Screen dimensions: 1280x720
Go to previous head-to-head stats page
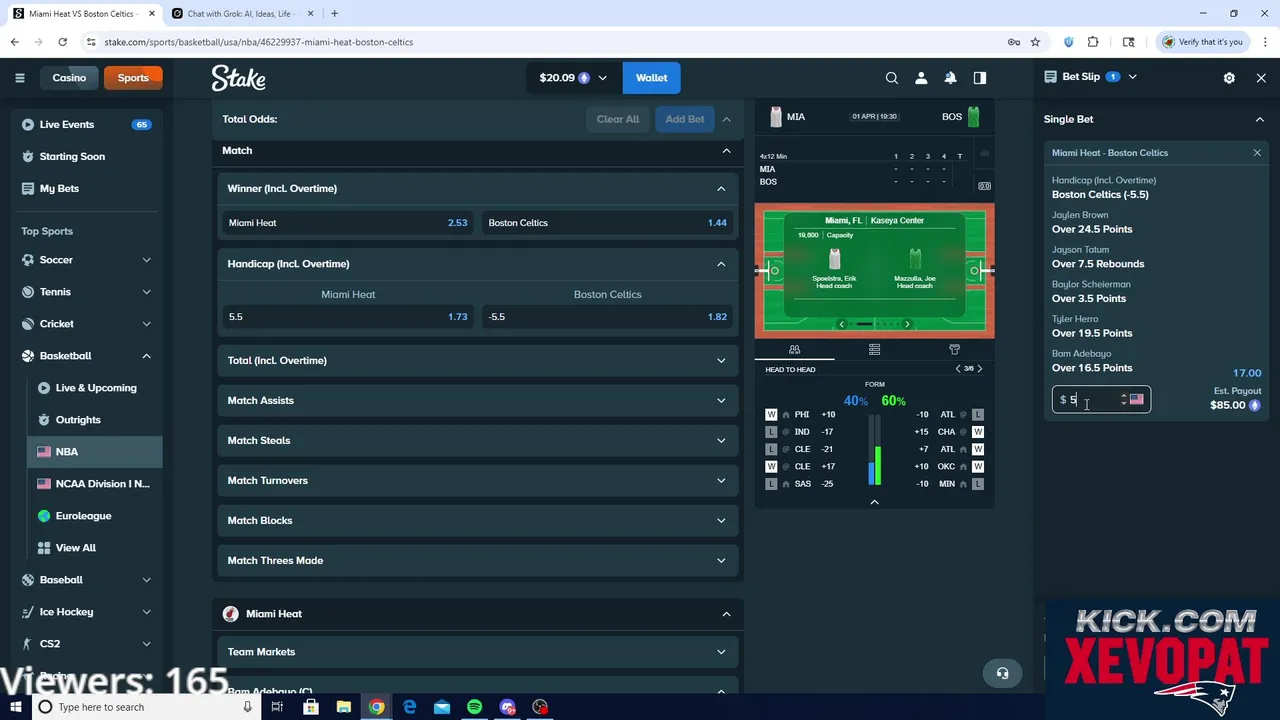click(958, 369)
